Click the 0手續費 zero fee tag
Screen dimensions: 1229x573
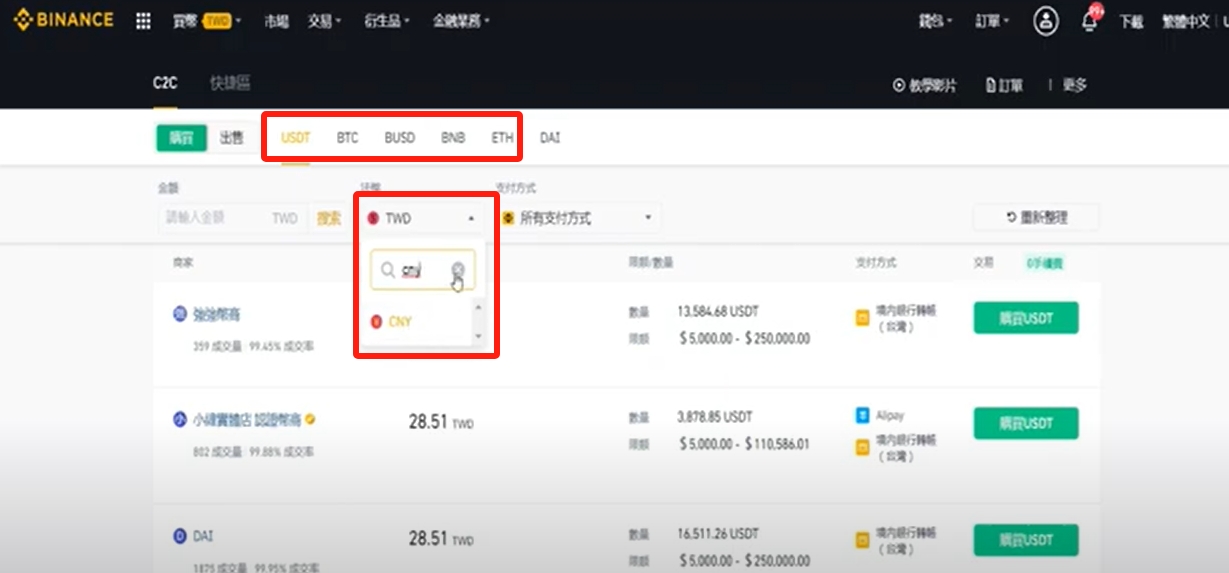click(x=1045, y=263)
